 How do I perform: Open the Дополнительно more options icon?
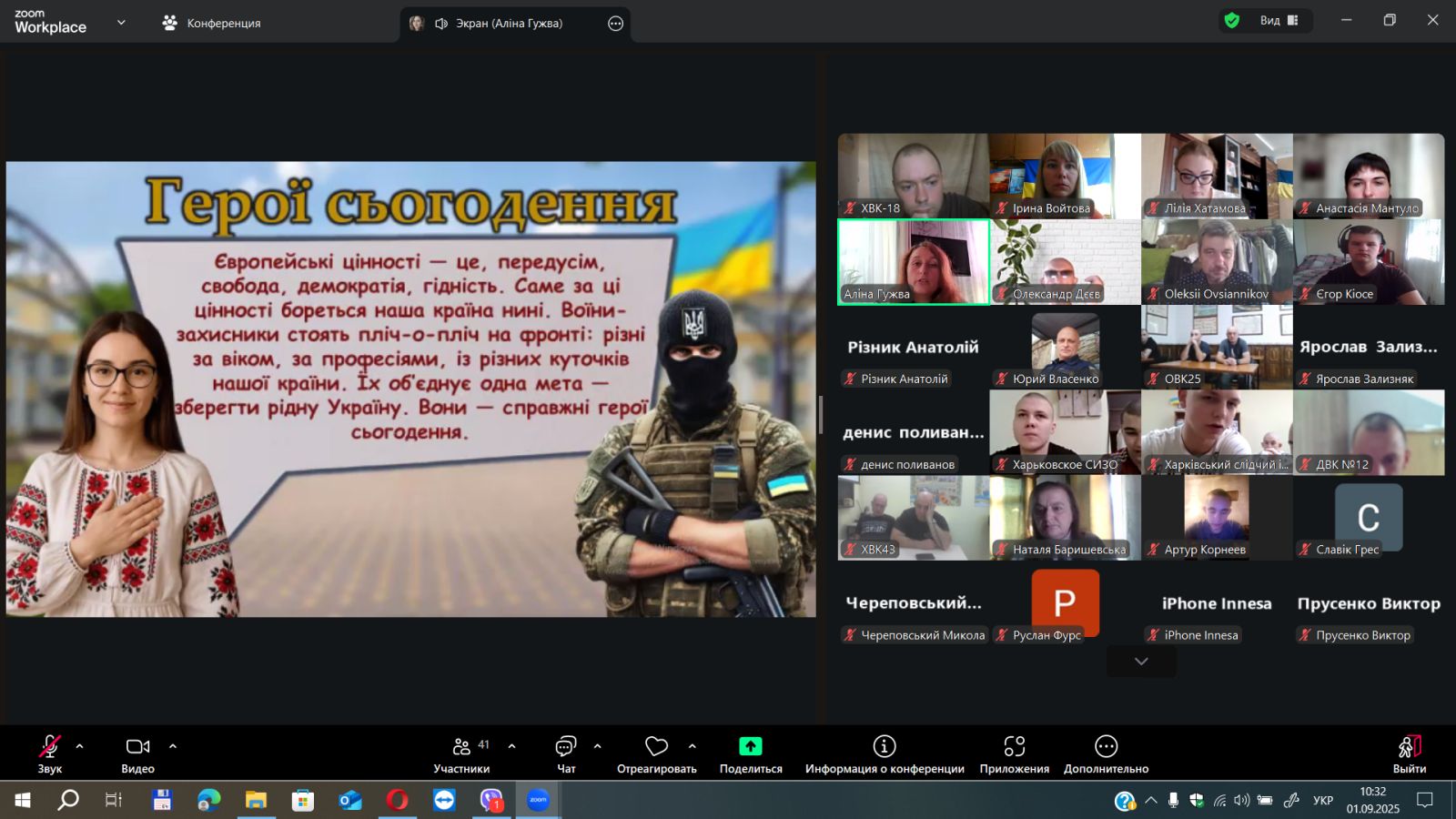pyautogui.click(x=1106, y=747)
